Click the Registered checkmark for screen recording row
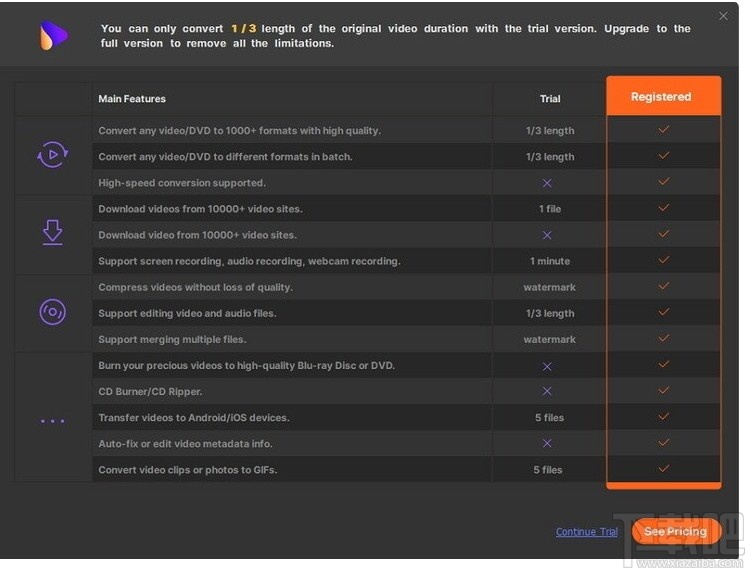Viewport: 747px width, 568px height. point(664,260)
